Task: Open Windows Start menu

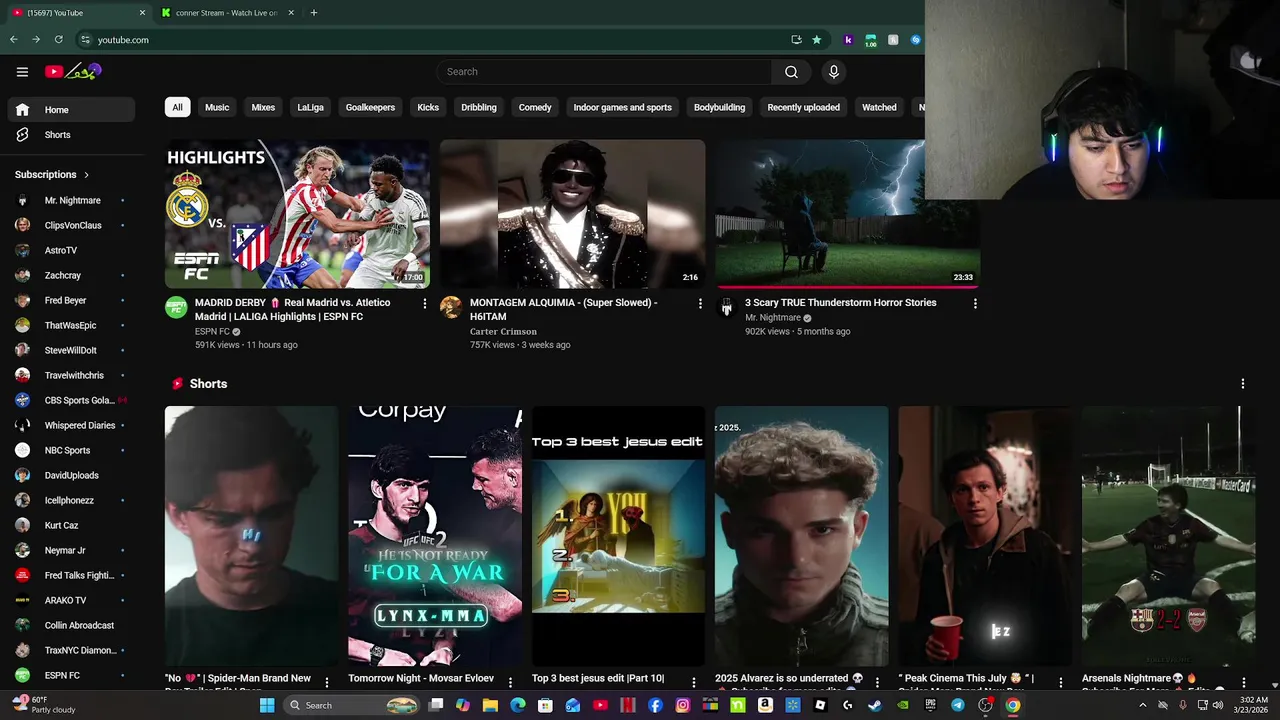Action: pos(267,705)
